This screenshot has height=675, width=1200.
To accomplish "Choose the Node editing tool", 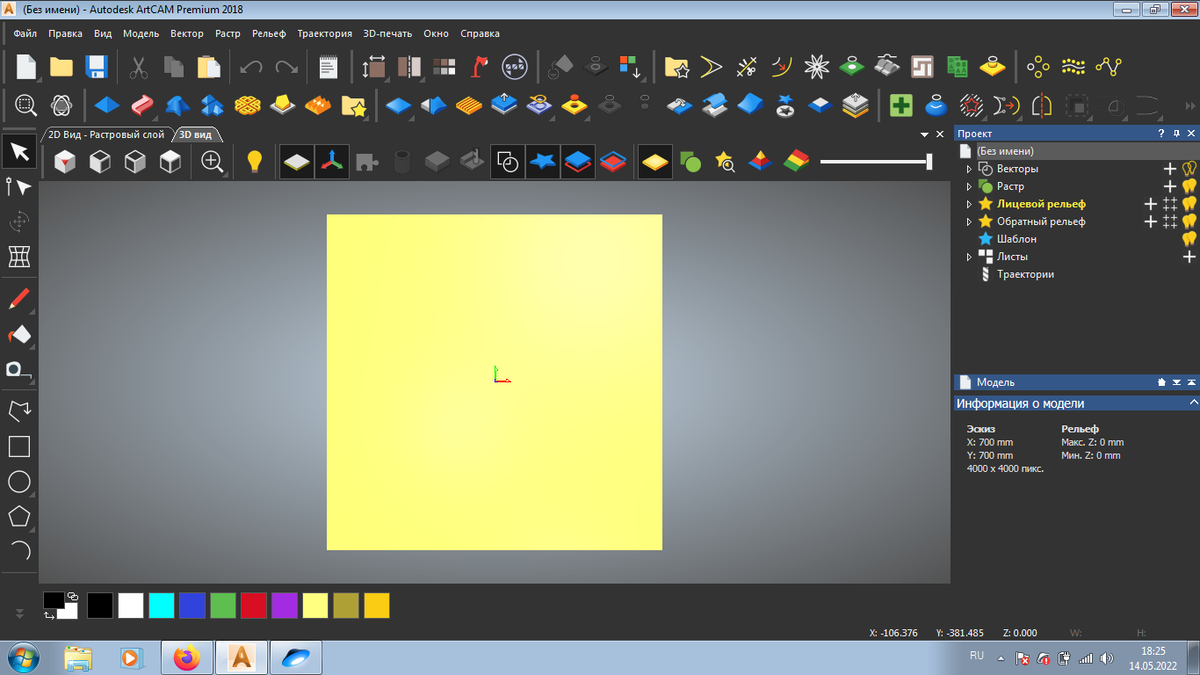I will click(x=19, y=187).
